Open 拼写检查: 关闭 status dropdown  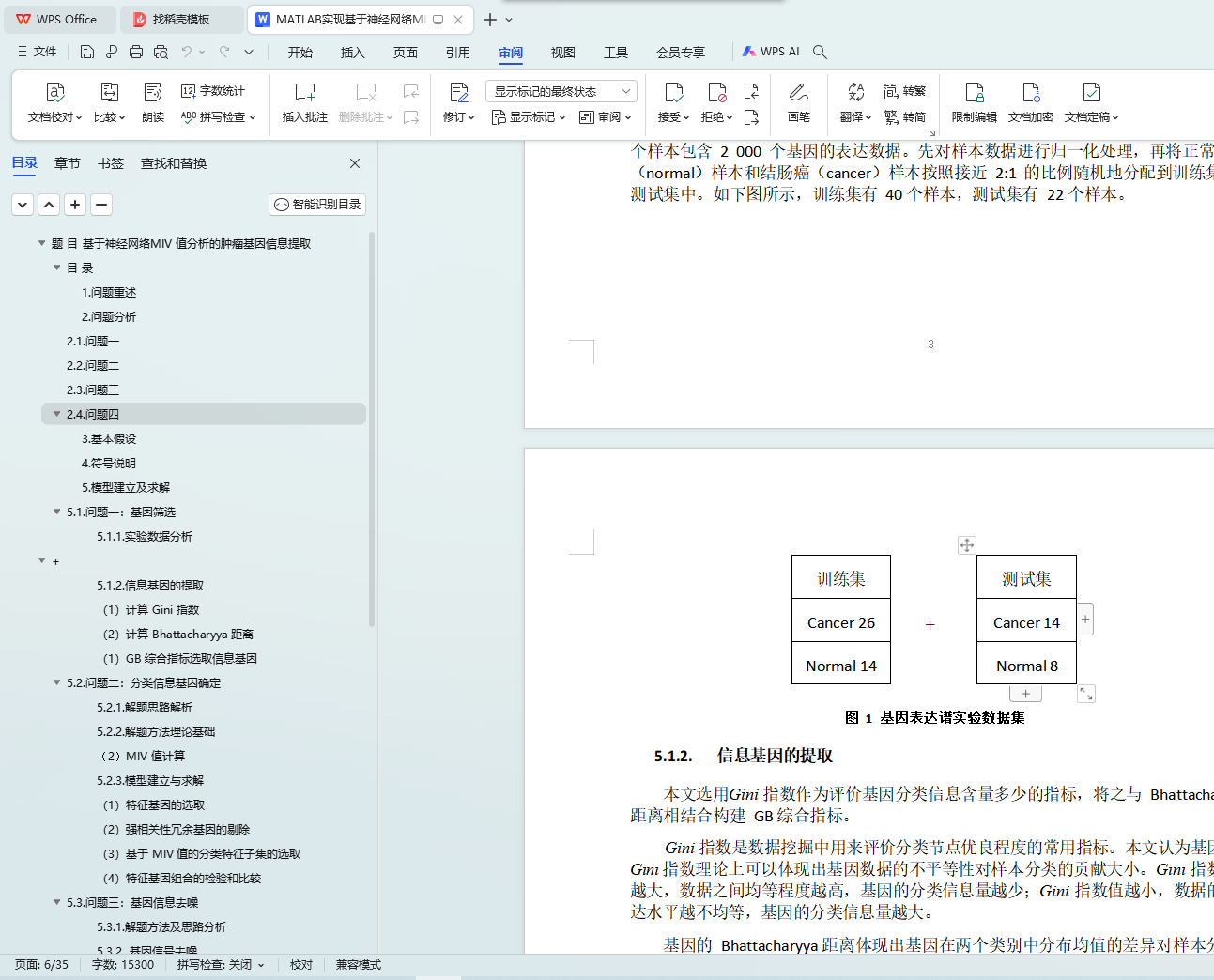pos(221,965)
